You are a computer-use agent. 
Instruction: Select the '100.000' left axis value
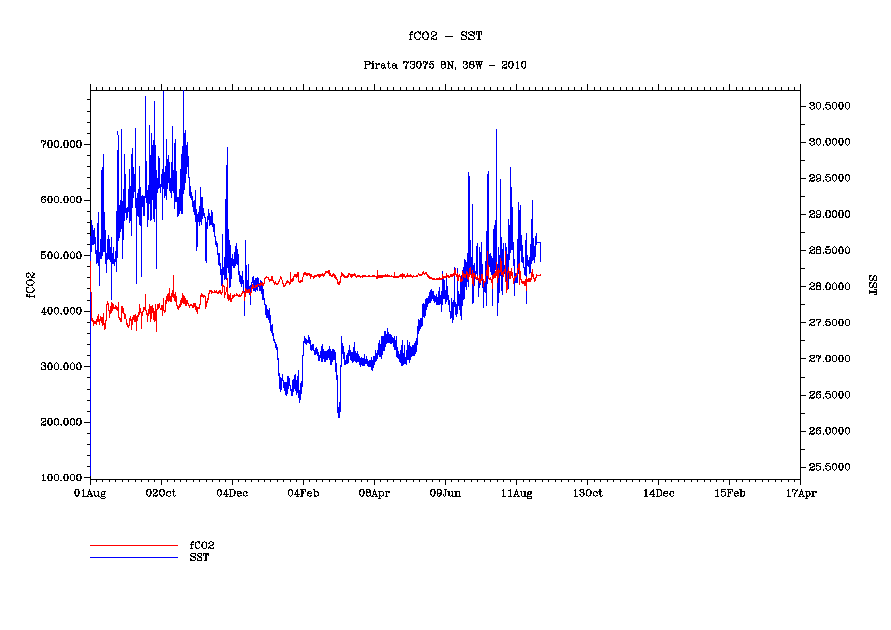click(61, 478)
